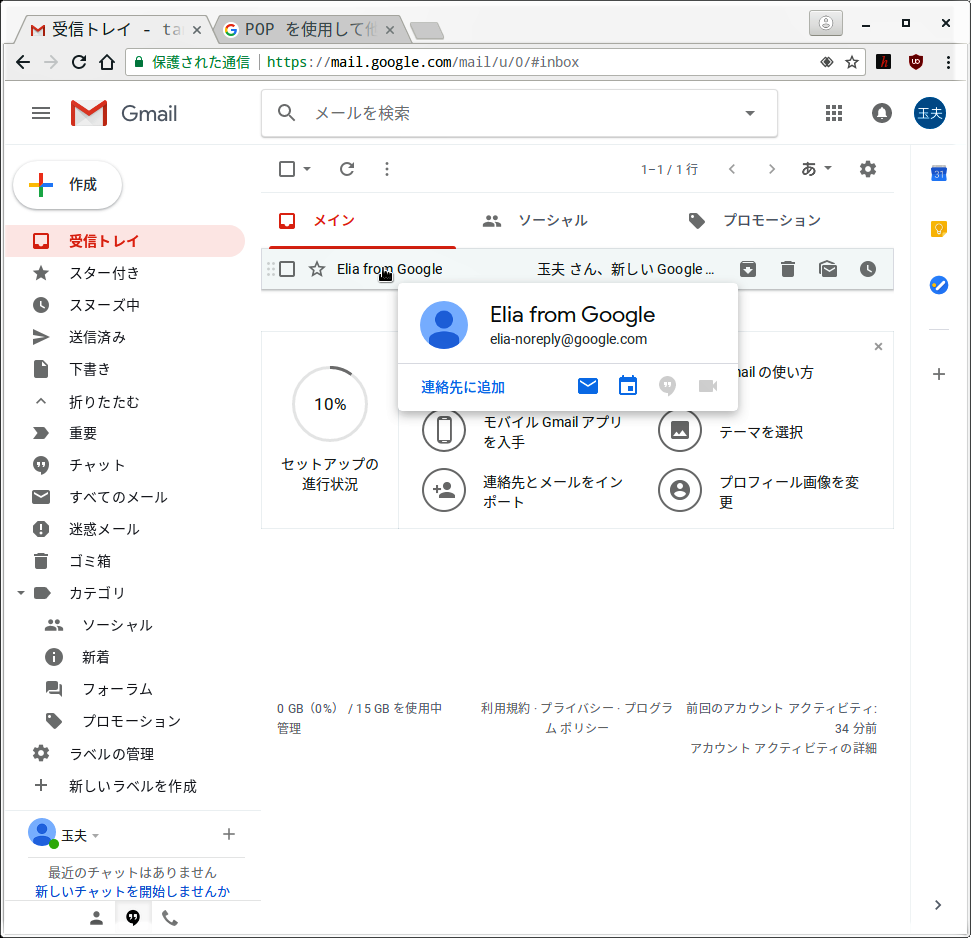Image resolution: width=971 pixels, height=938 pixels.
Task: Switch to the プロモーション tab
Action: 771,220
